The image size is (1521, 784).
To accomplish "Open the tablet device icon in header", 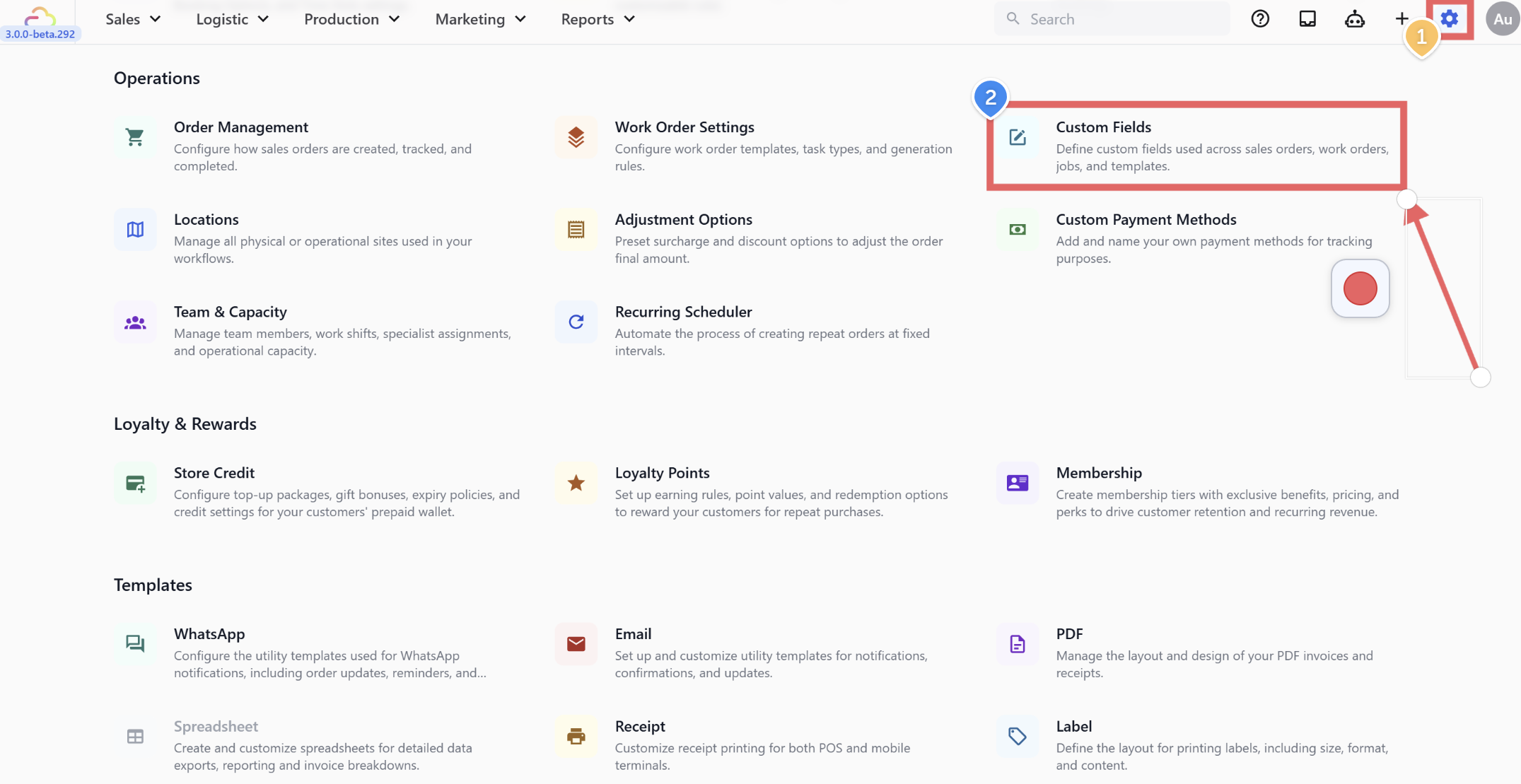I will click(x=1307, y=19).
